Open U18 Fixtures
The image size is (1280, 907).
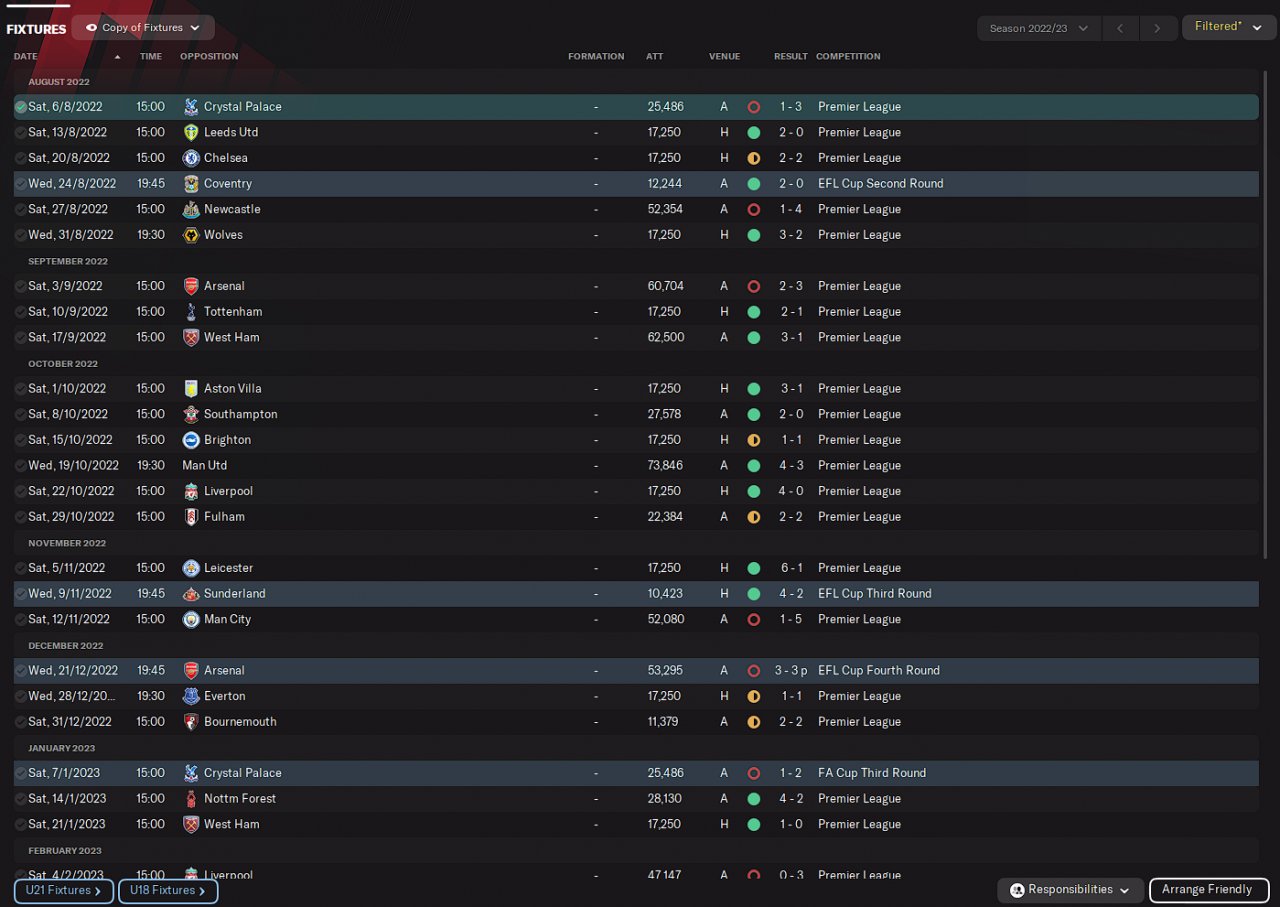click(x=168, y=891)
